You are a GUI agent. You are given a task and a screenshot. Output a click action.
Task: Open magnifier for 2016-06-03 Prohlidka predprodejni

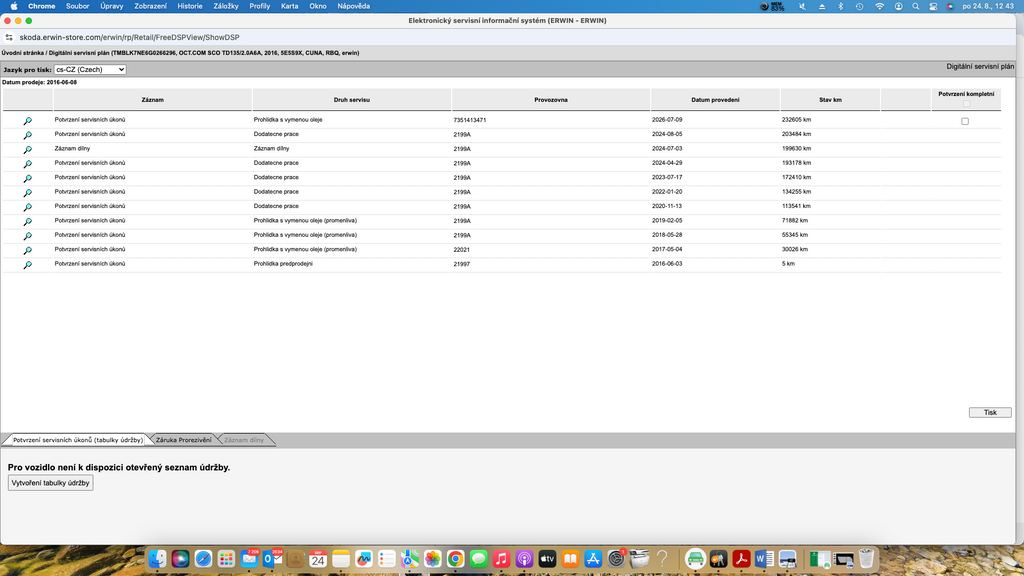click(x=27, y=264)
